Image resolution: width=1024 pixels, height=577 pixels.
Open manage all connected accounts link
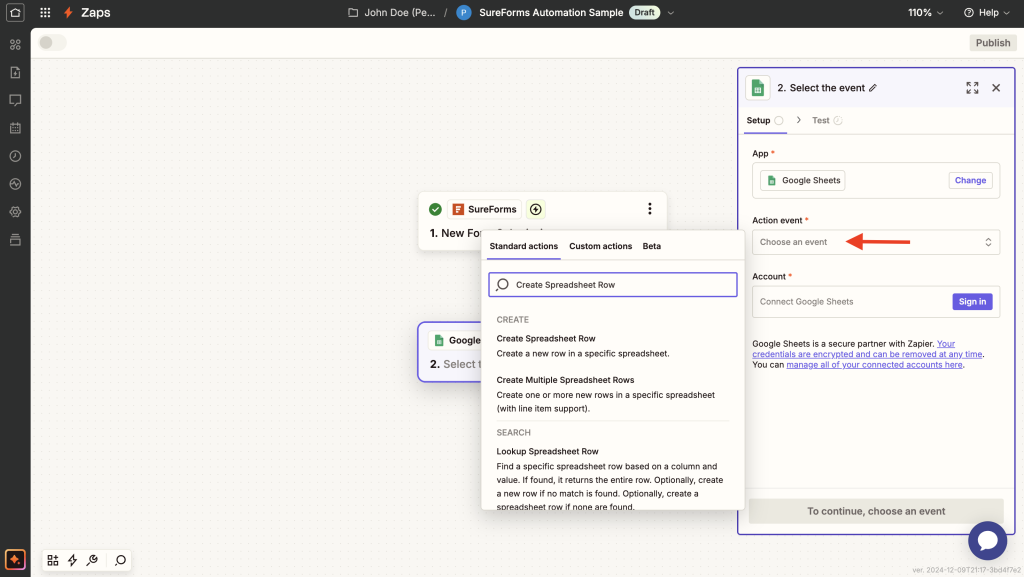[x=874, y=365]
